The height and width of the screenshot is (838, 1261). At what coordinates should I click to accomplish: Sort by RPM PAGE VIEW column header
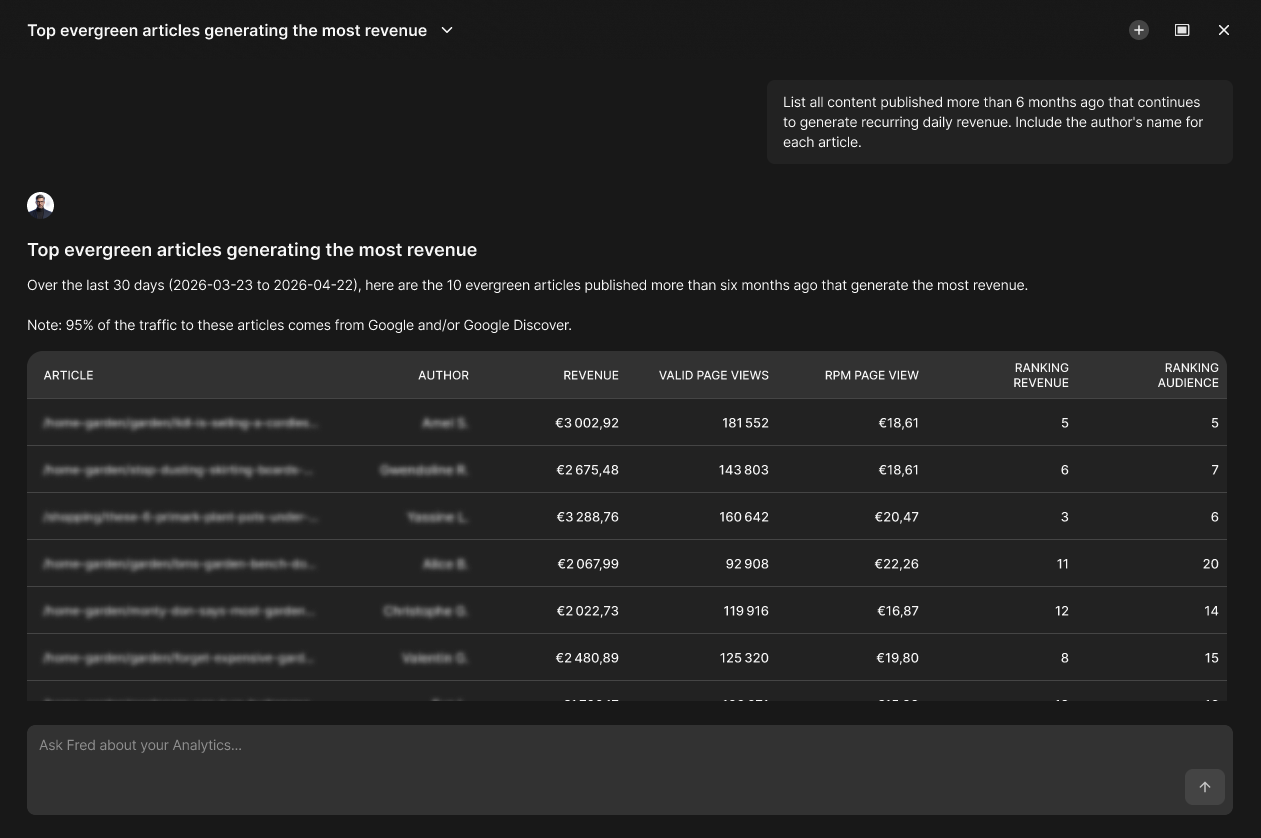point(872,375)
